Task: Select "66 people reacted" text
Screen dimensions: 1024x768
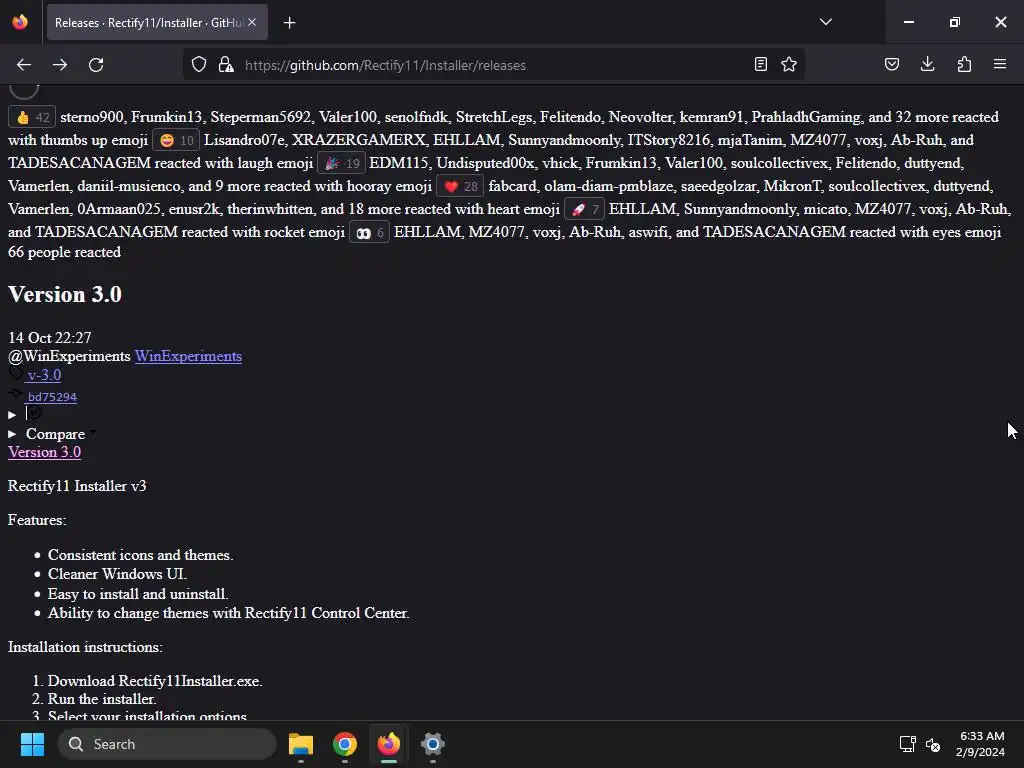Action: pyautogui.click(x=64, y=252)
